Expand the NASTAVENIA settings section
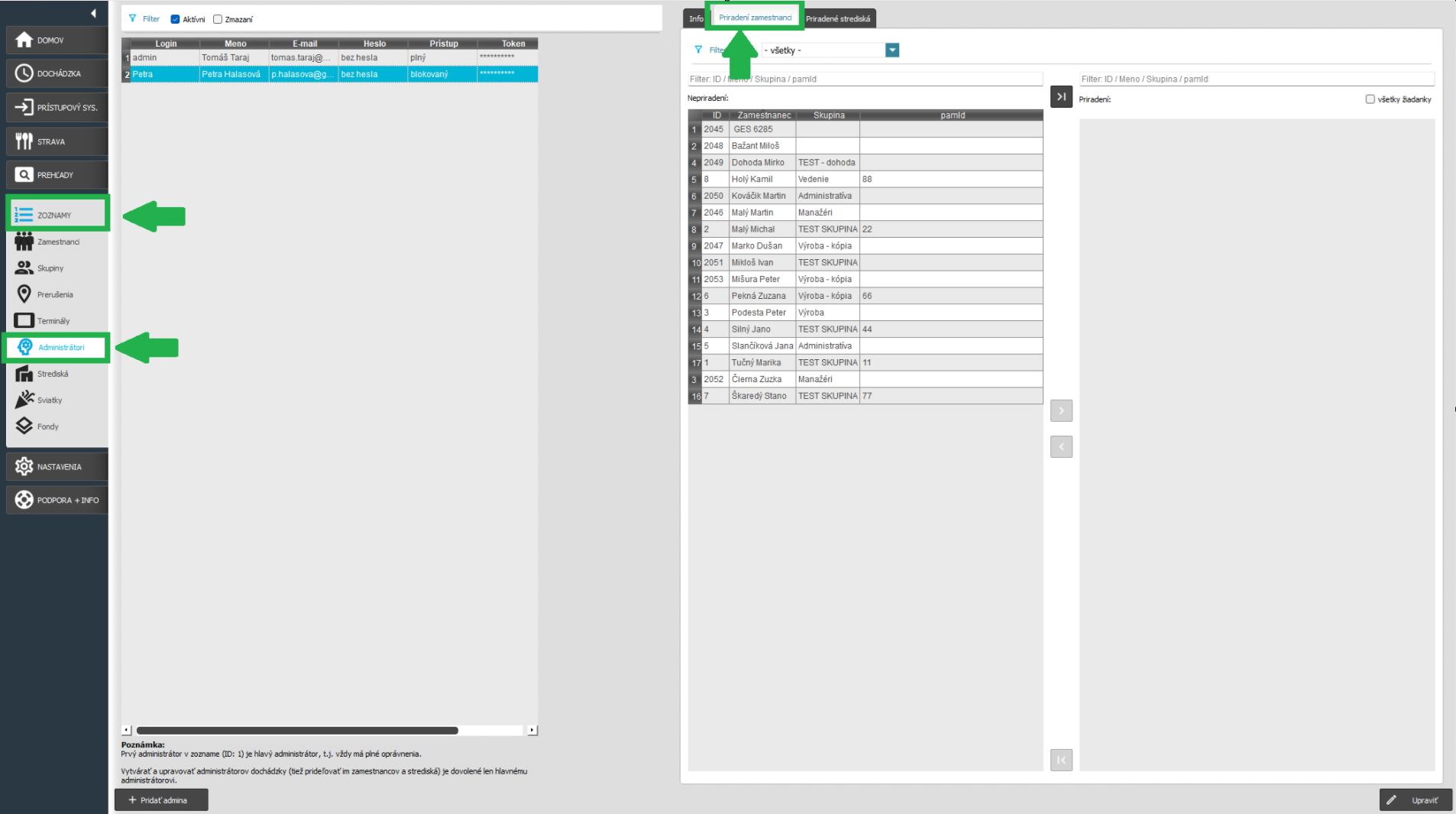 (x=57, y=466)
